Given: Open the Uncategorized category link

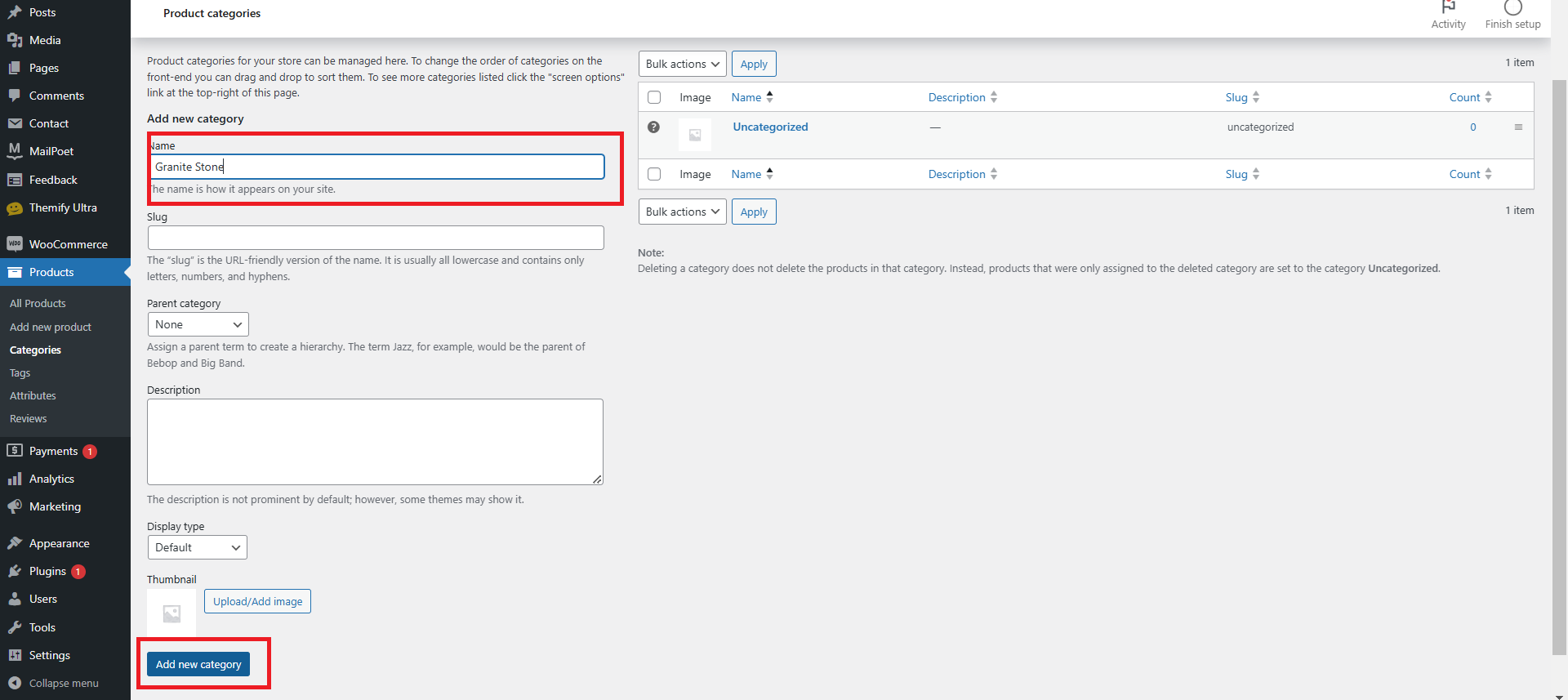Looking at the screenshot, I should point(770,127).
